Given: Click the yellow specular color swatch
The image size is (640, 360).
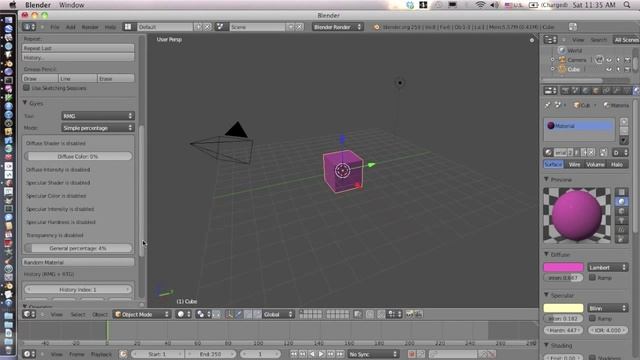Looking at the screenshot, I should (x=563, y=308).
